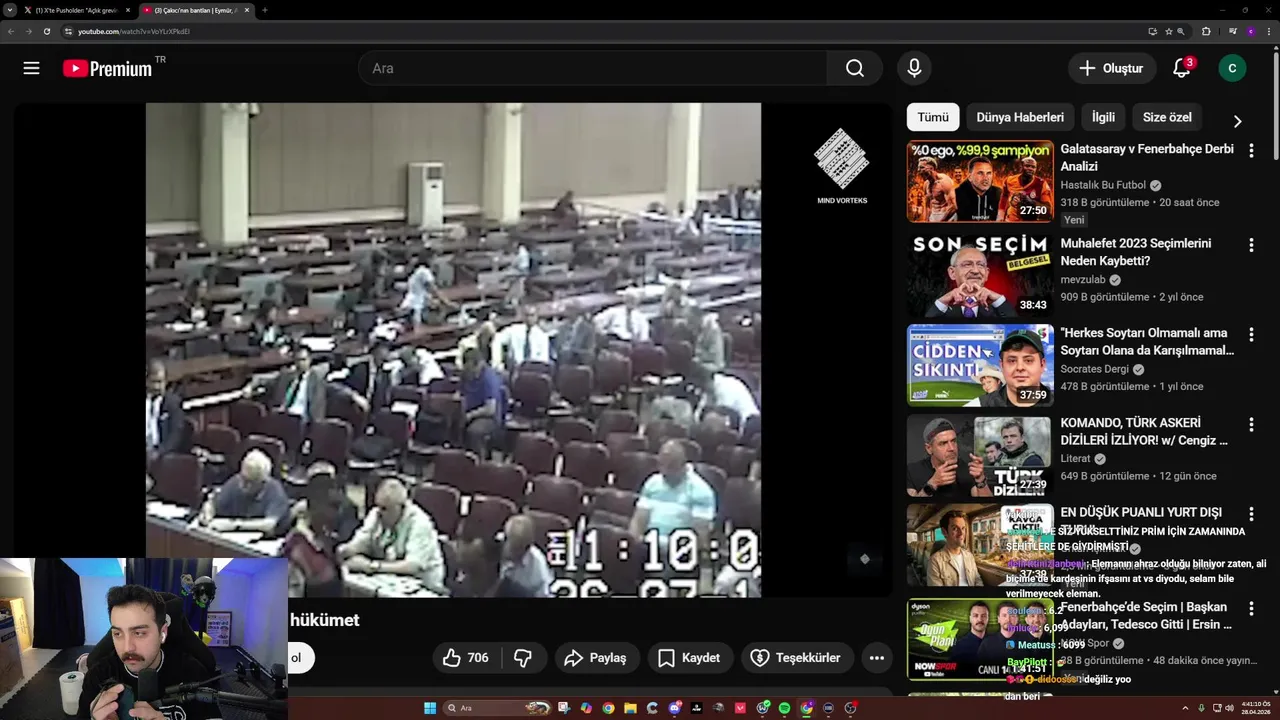Open Chrome from the taskbar
This screenshot has width=1280, height=720.
coord(608,708)
